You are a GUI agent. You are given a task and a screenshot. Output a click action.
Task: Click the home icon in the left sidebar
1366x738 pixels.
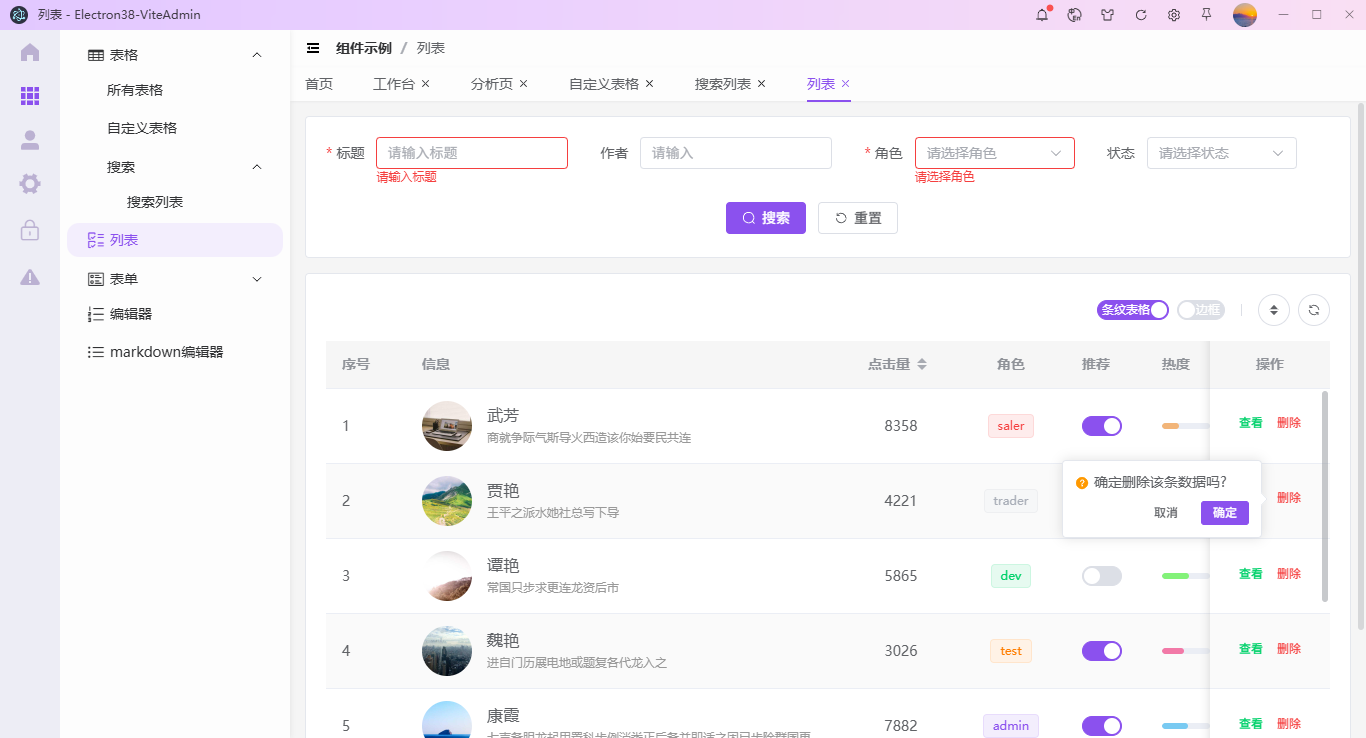(29, 53)
